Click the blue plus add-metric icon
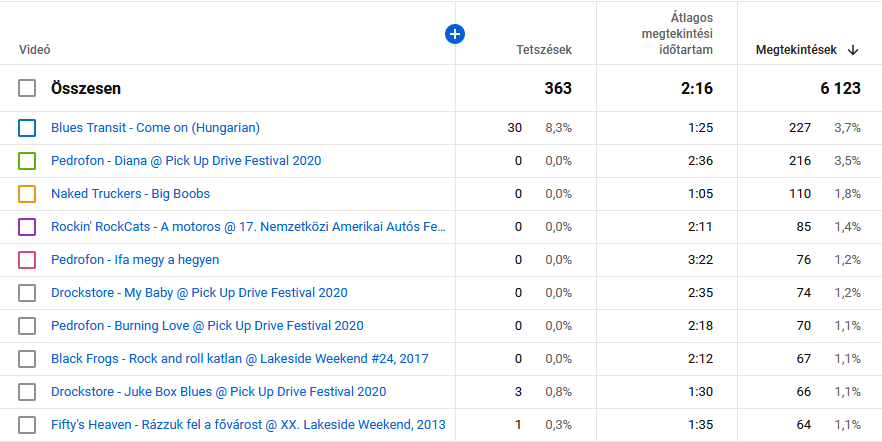This screenshot has height=442, width=882. point(454,34)
